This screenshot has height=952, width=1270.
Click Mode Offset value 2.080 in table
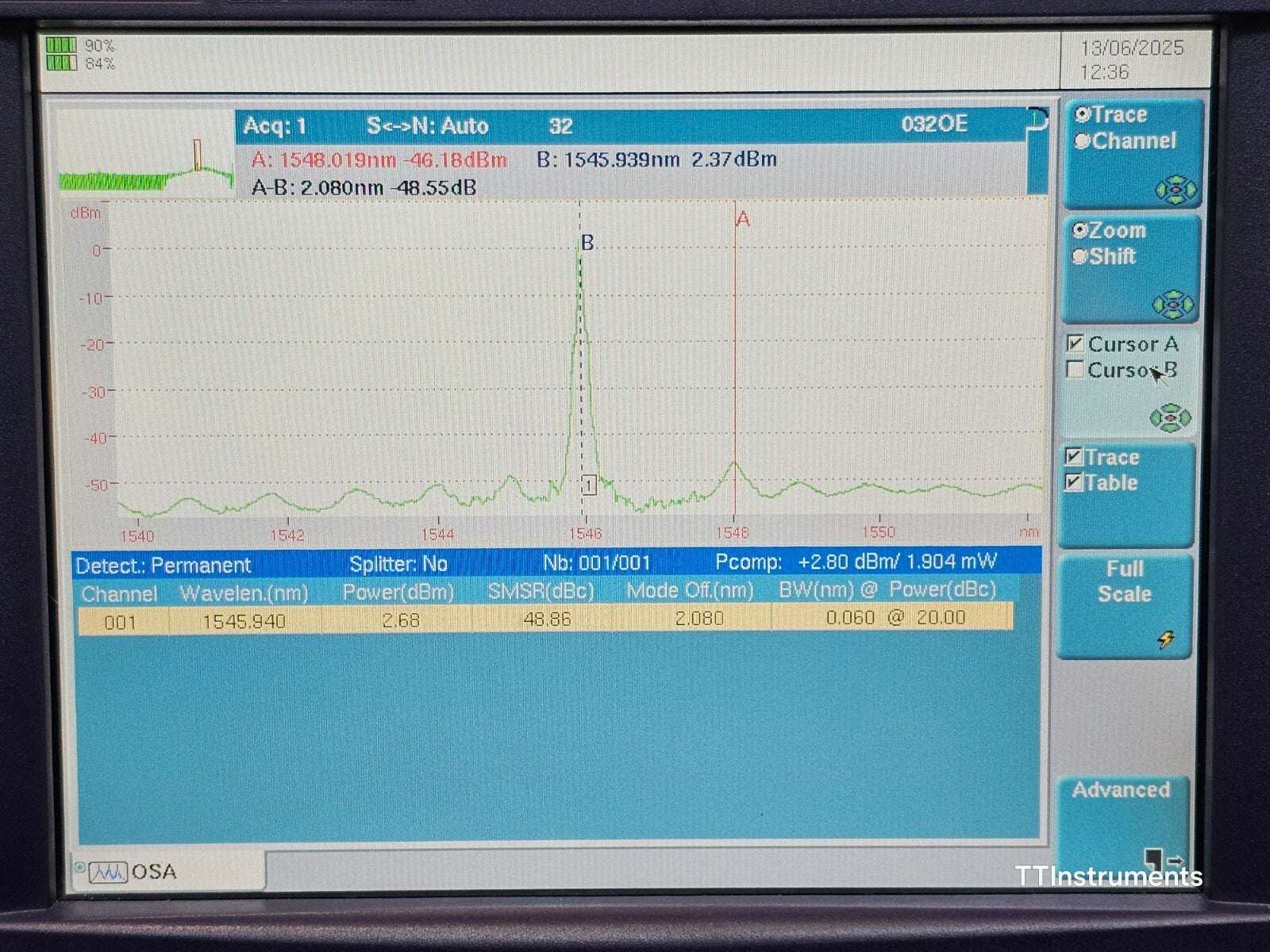[x=699, y=618]
